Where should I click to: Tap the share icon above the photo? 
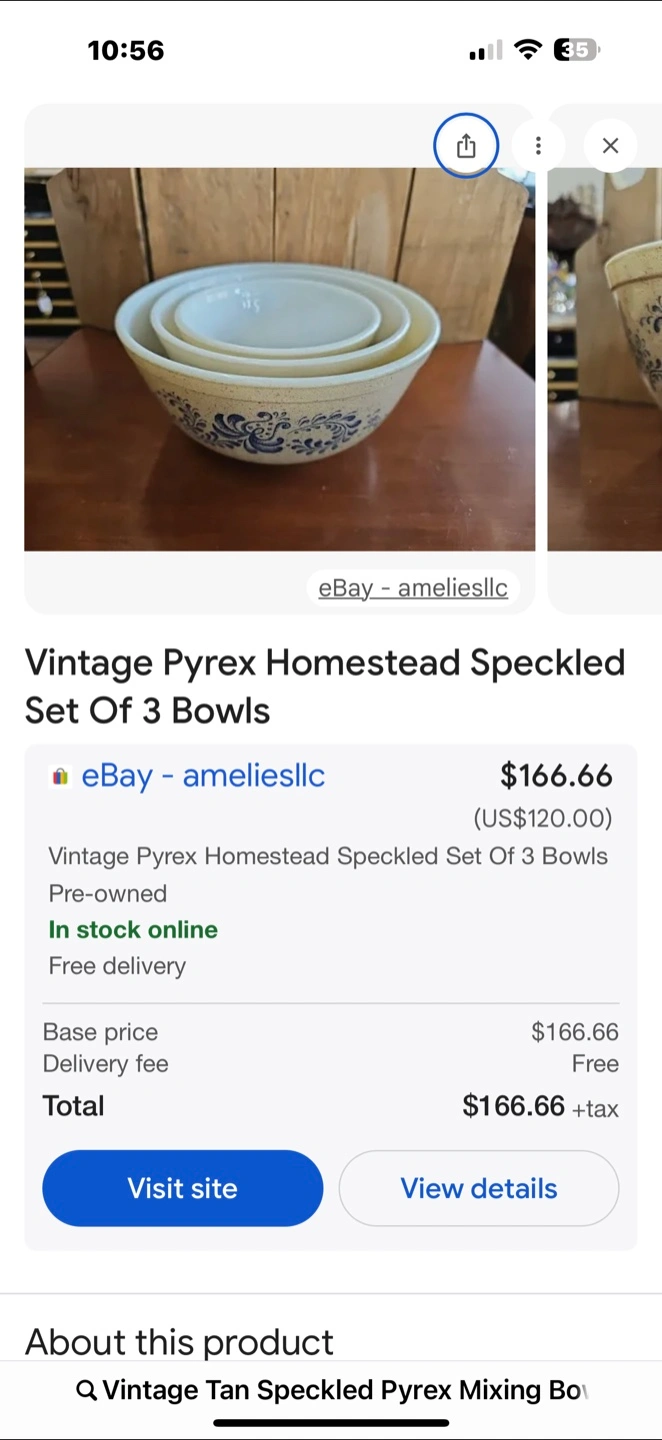466,146
